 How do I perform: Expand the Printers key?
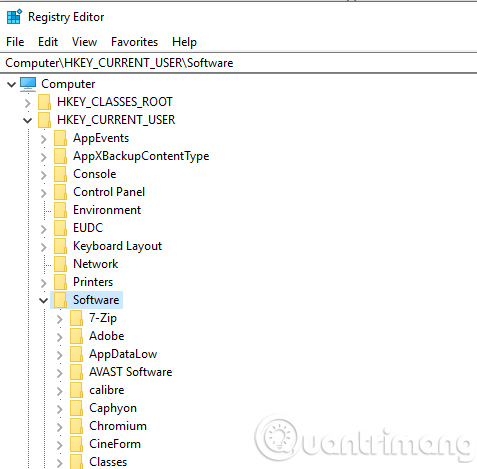click(44, 283)
